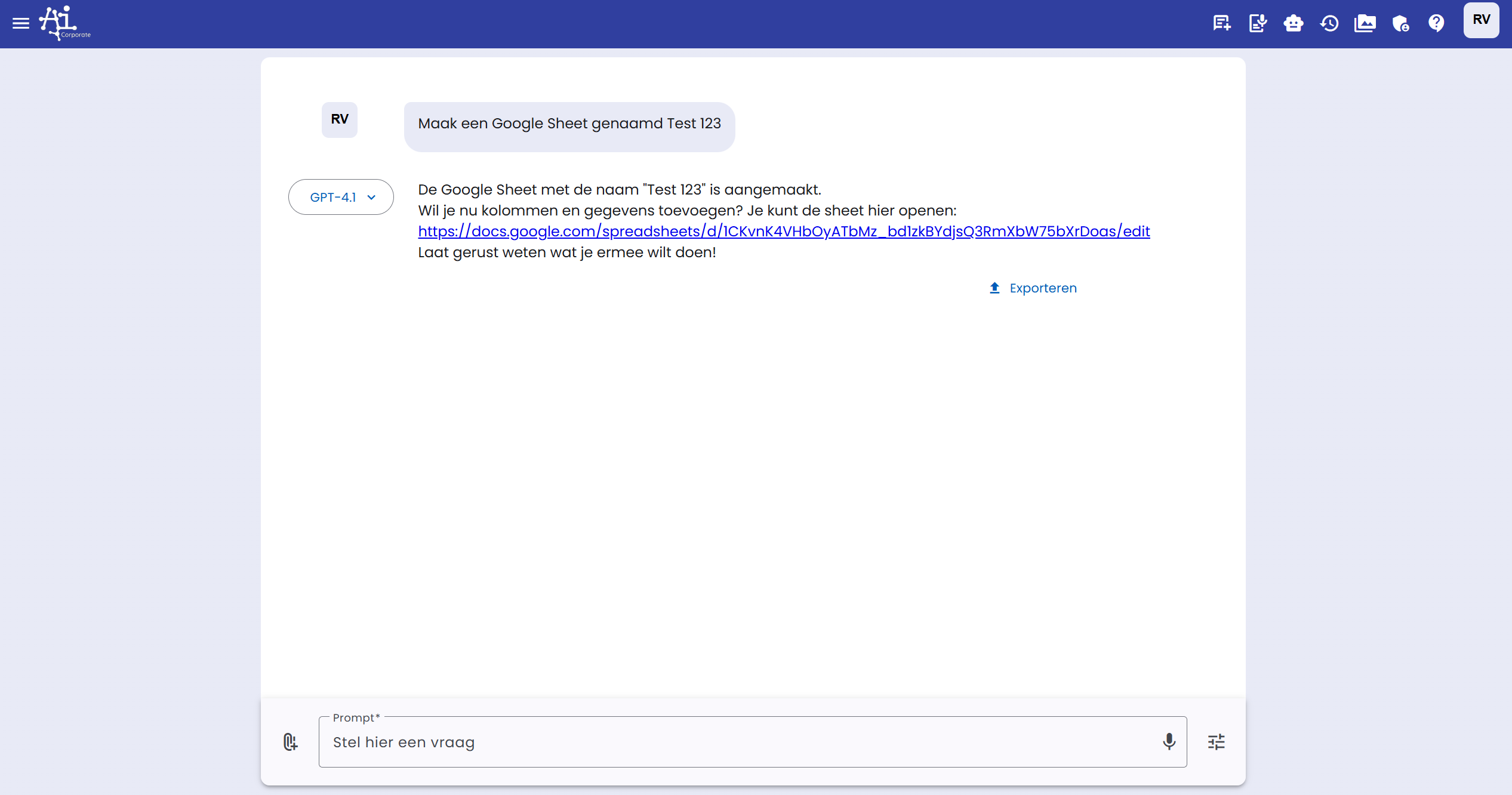Click the chevron arrow next to GPT-4.1
The height and width of the screenshot is (795, 1512).
tap(371, 198)
